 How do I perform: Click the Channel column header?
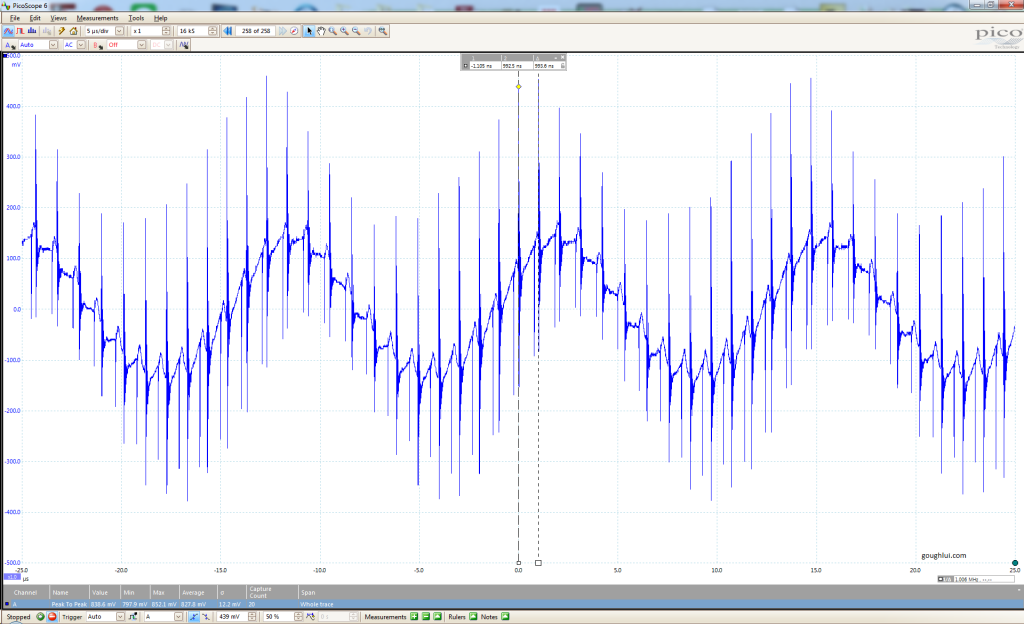[25, 593]
